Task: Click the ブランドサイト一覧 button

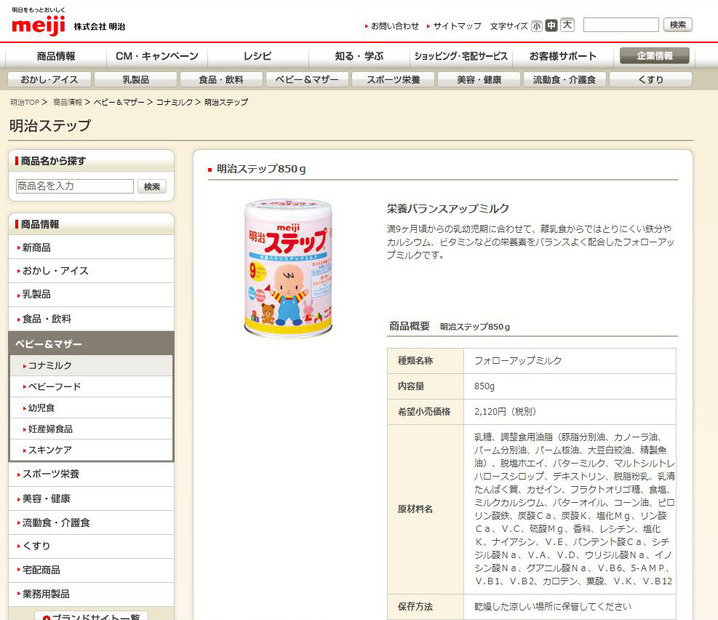Action: point(91,616)
